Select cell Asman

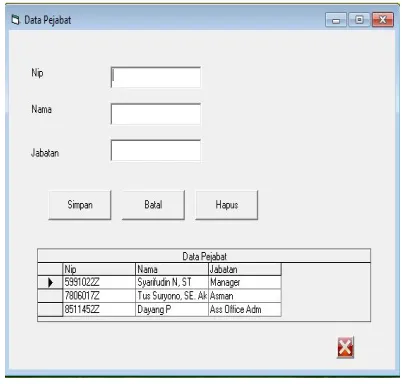point(245,296)
